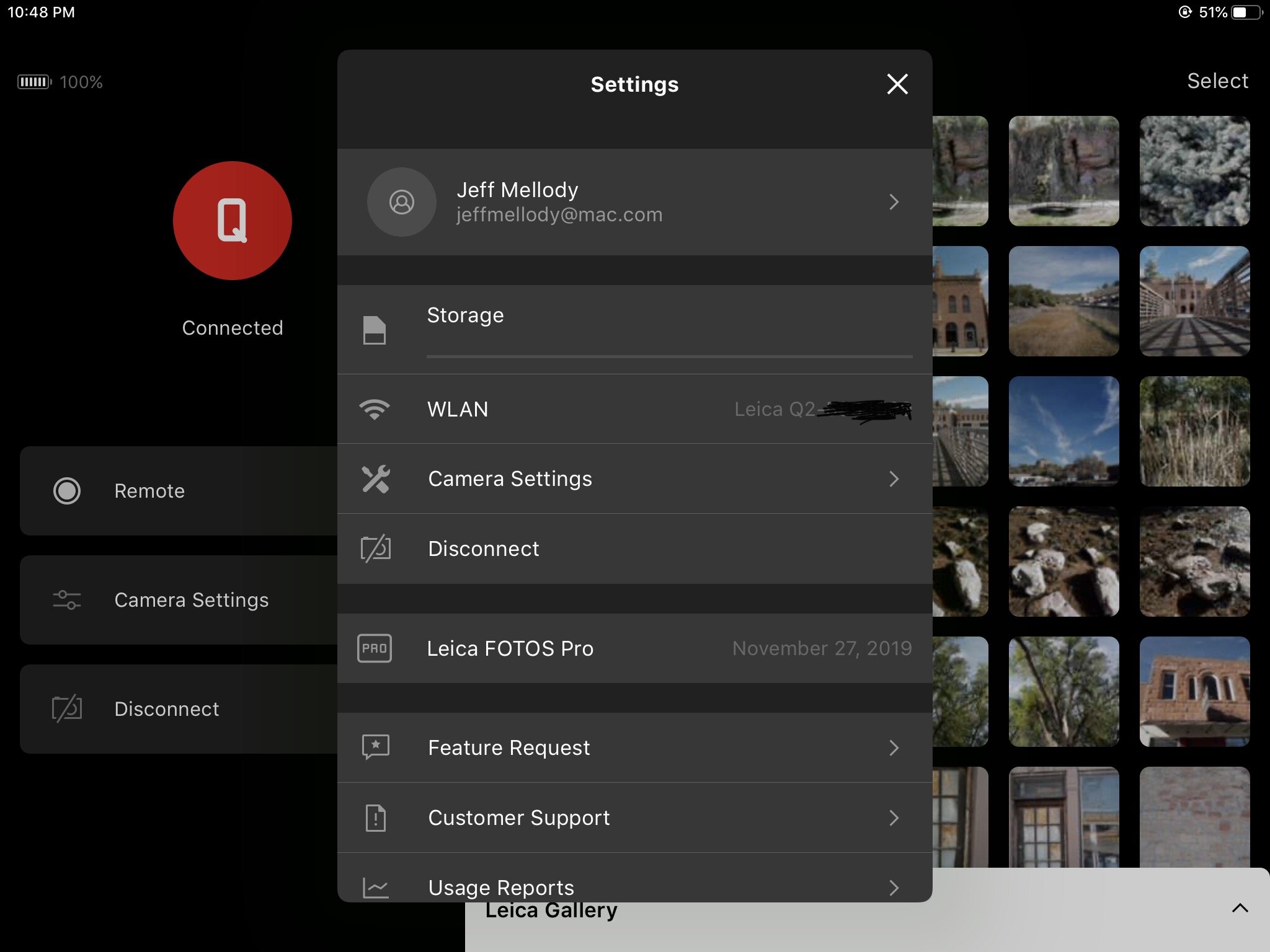The image size is (1270, 952).
Task: Tap the 10:48 PM clock
Action: pos(41,12)
